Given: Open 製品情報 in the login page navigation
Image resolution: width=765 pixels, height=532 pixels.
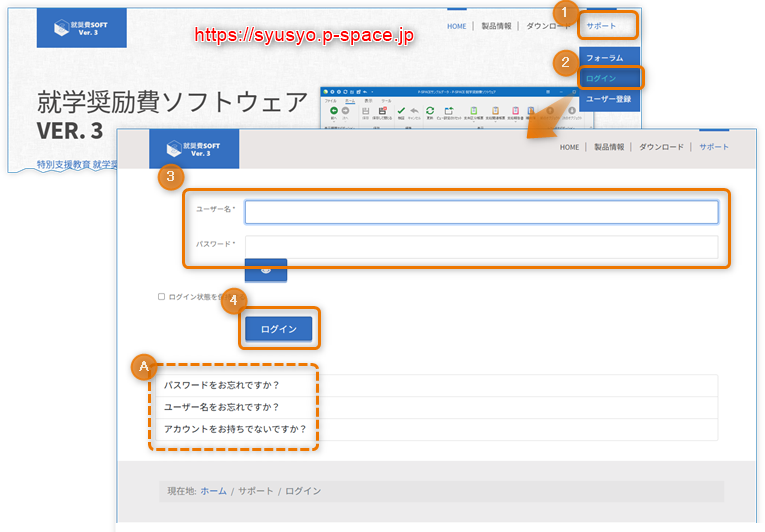Looking at the screenshot, I should pyautogui.click(x=609, y=147).
